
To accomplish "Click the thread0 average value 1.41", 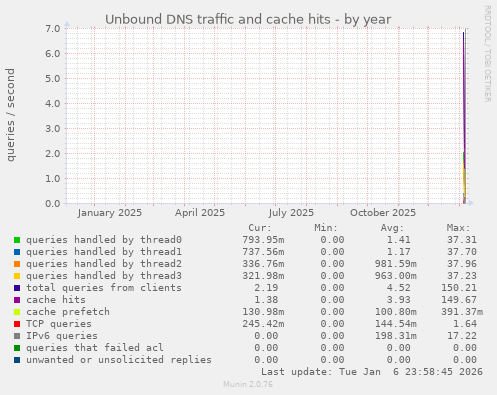I will tap(399, 240).
